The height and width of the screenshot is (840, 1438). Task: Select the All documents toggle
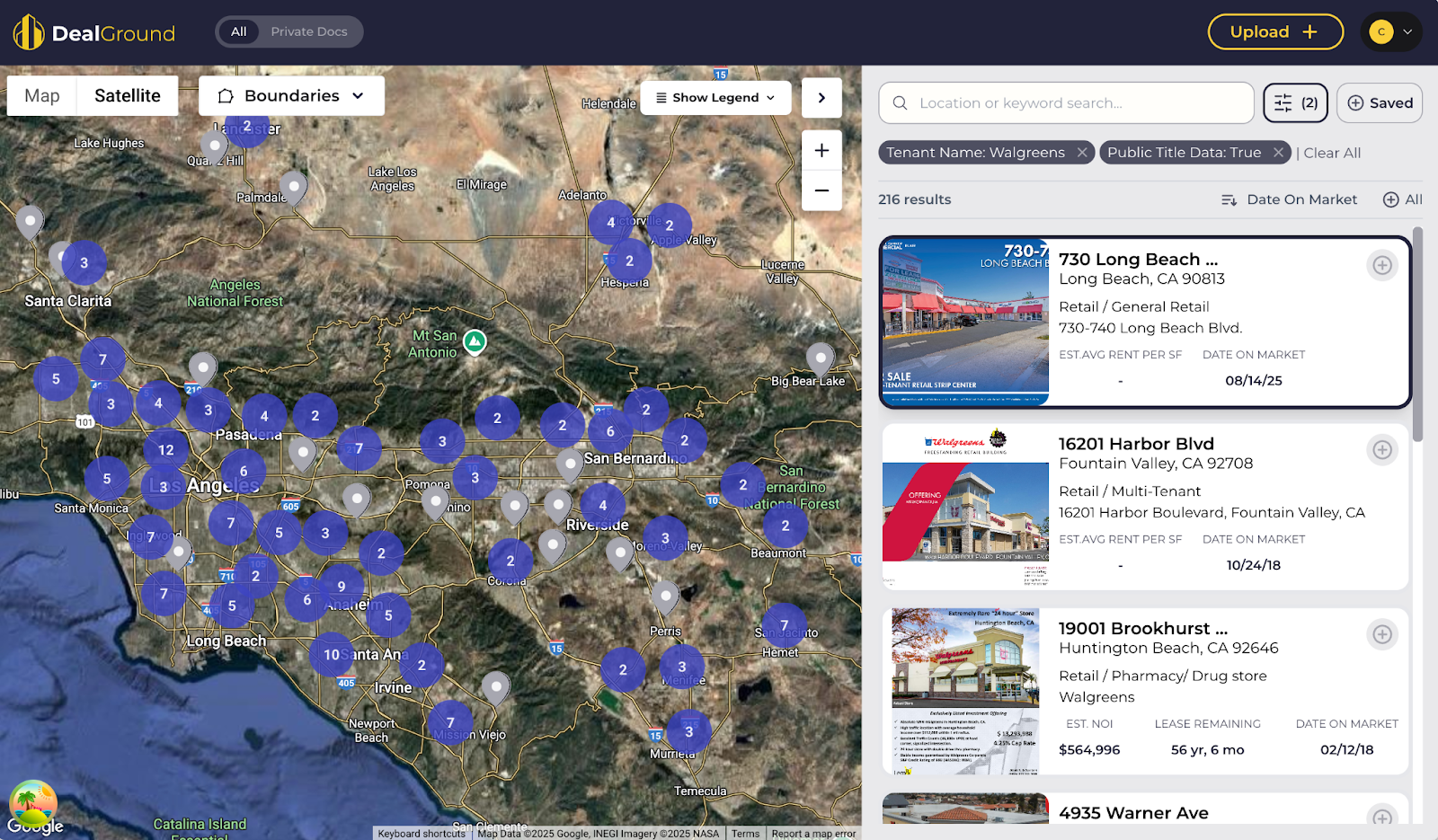pyautogui.click(x=238, y=31)
